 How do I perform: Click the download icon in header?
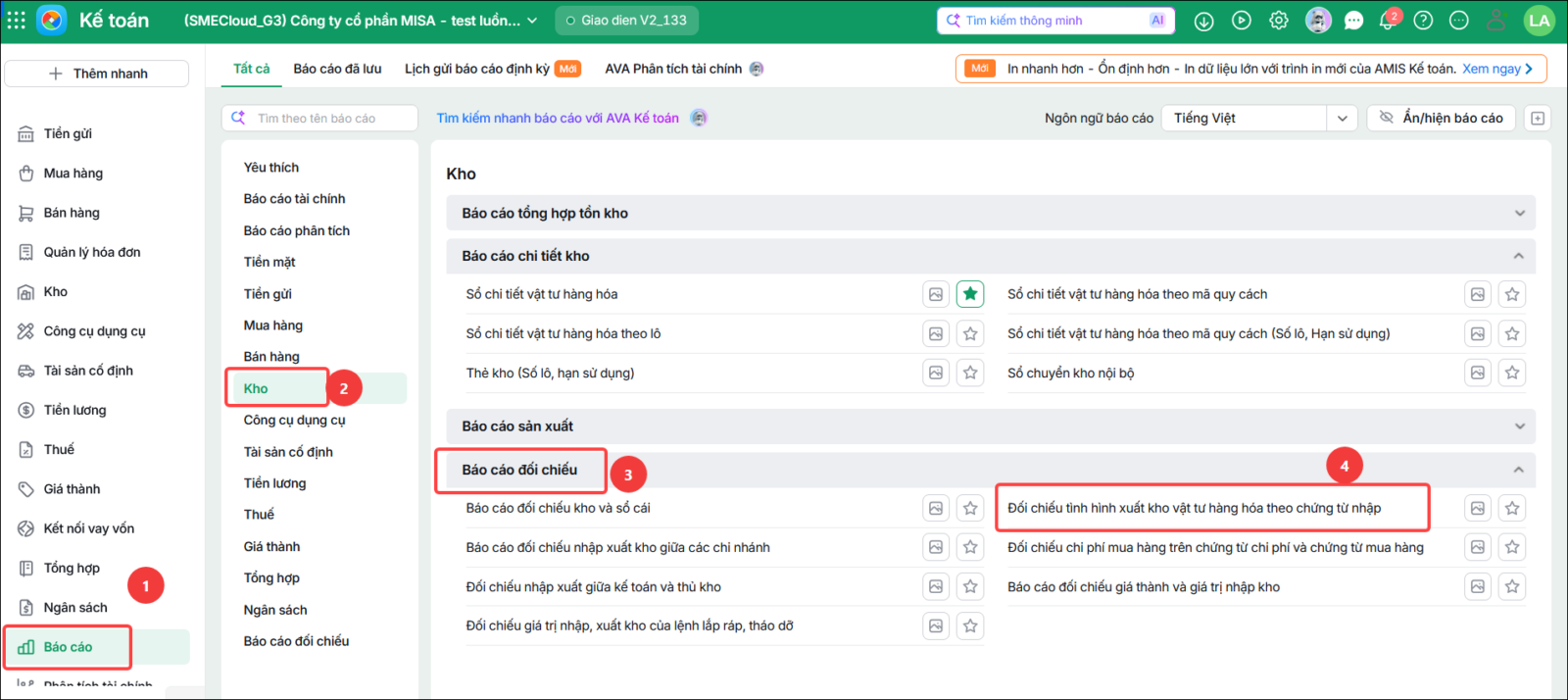(1204, 21)
